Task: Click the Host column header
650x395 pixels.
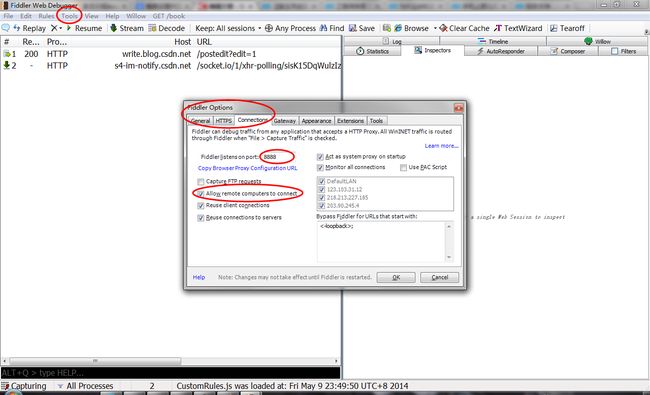Action: (182, 42)
